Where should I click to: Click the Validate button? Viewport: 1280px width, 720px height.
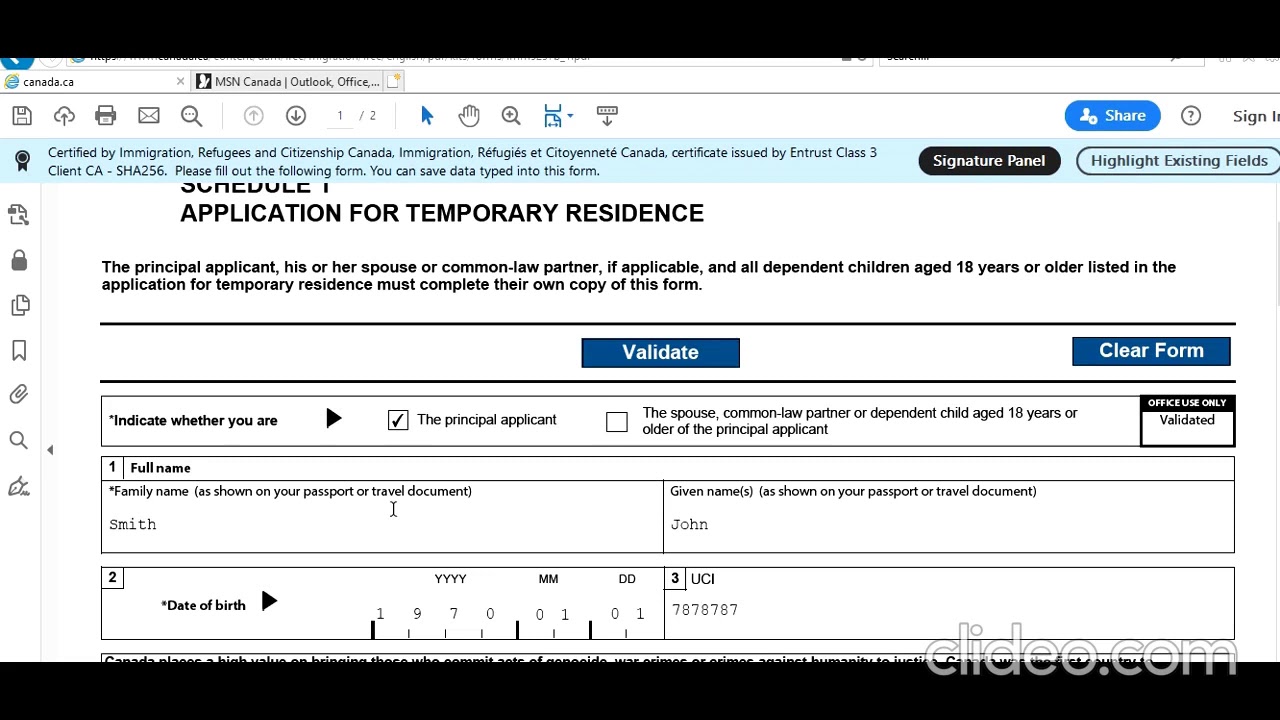tap(660, 352)
